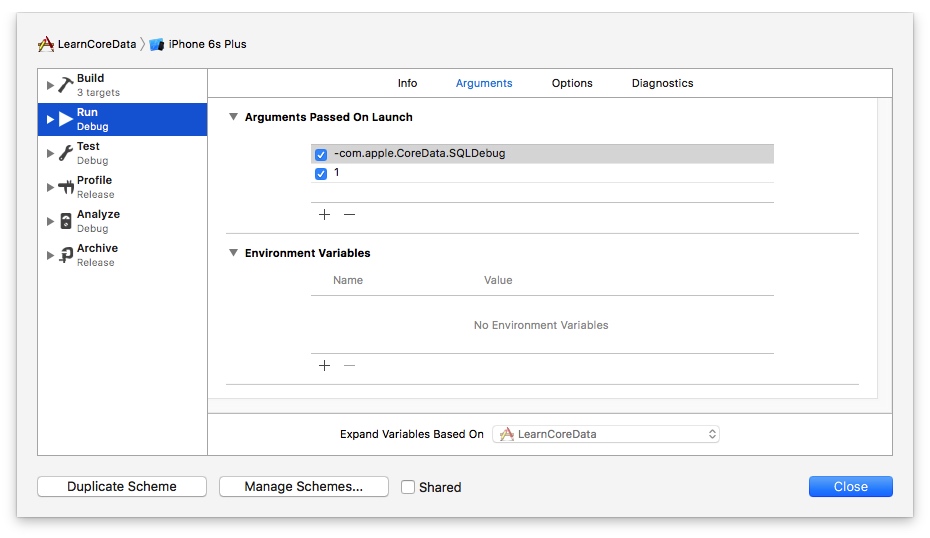
Task: Select the Arguments tab
Action: pos(484,83)
